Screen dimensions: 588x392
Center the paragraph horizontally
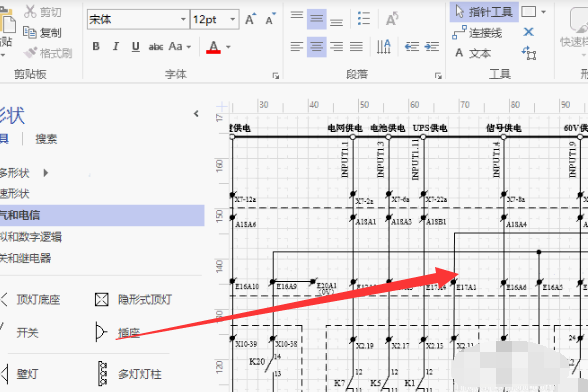pos(316,47)
